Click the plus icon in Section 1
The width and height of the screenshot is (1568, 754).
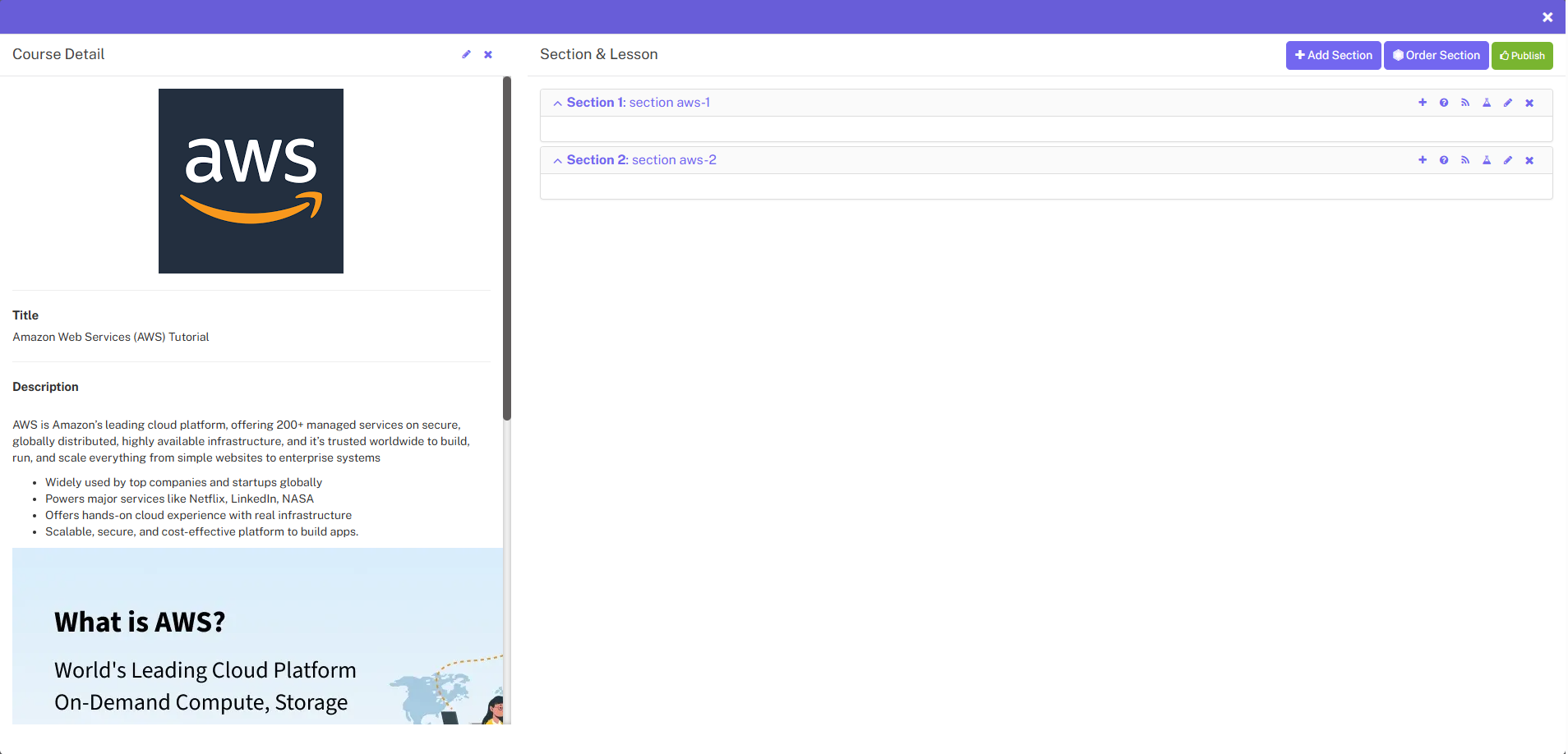1423,103
